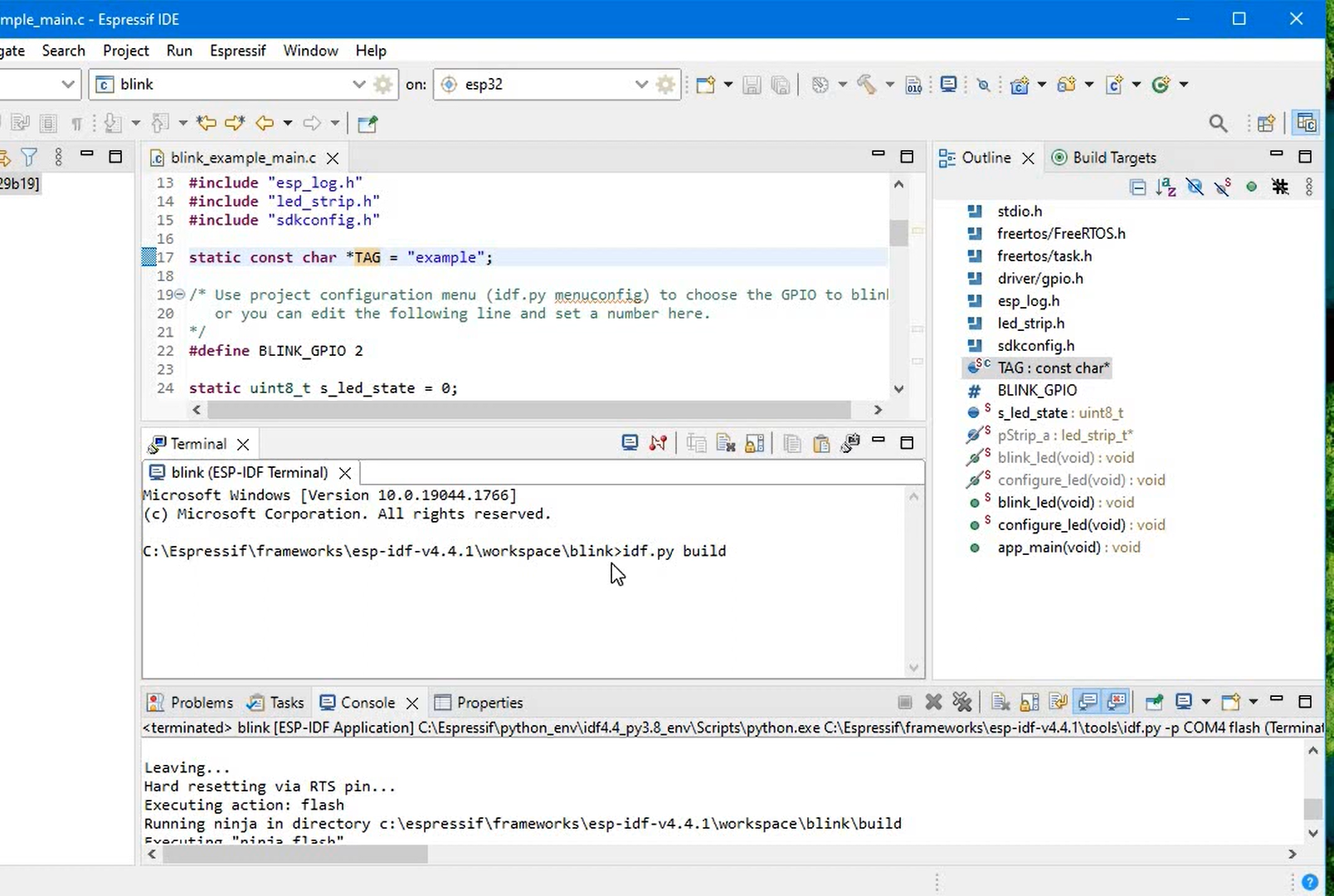Open a new terminal via the monitor toolbar icon

point(948,84)
